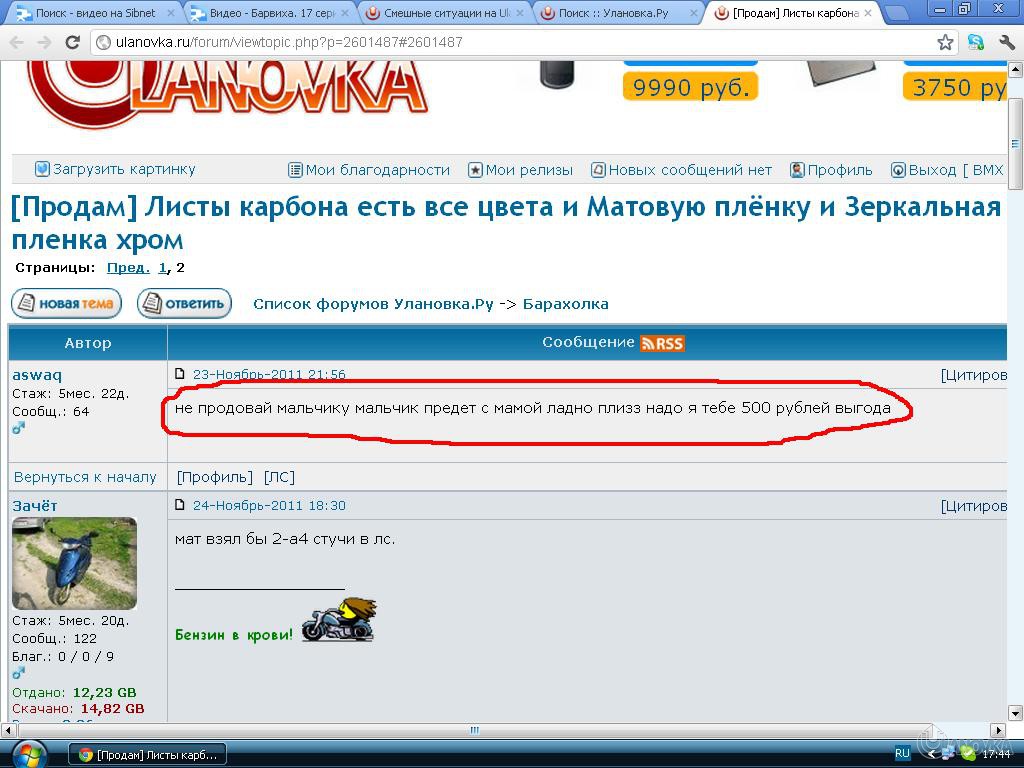The width and height of the screenshot is (1024, 768).
Task: Click Chrome taskbar button [Продам] Листы
Action: (x=148, y=755)
